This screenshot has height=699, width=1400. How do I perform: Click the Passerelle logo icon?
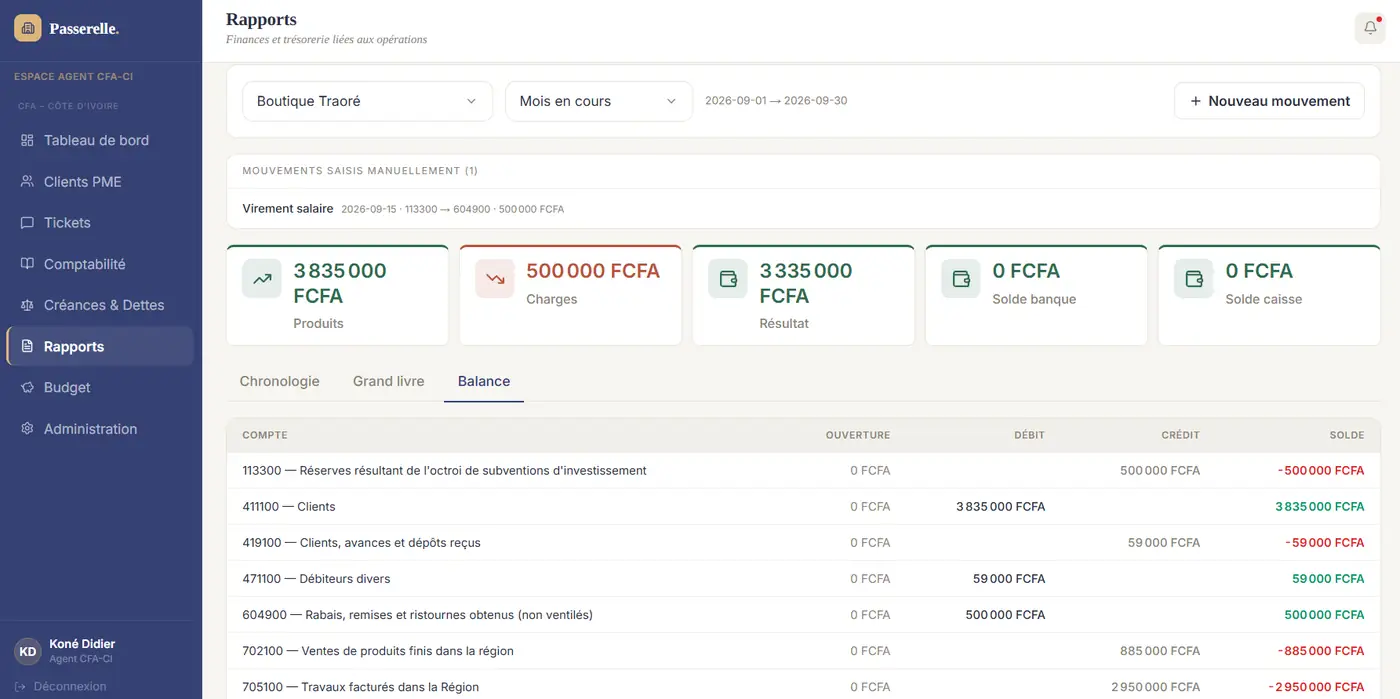tap(28, 28)
